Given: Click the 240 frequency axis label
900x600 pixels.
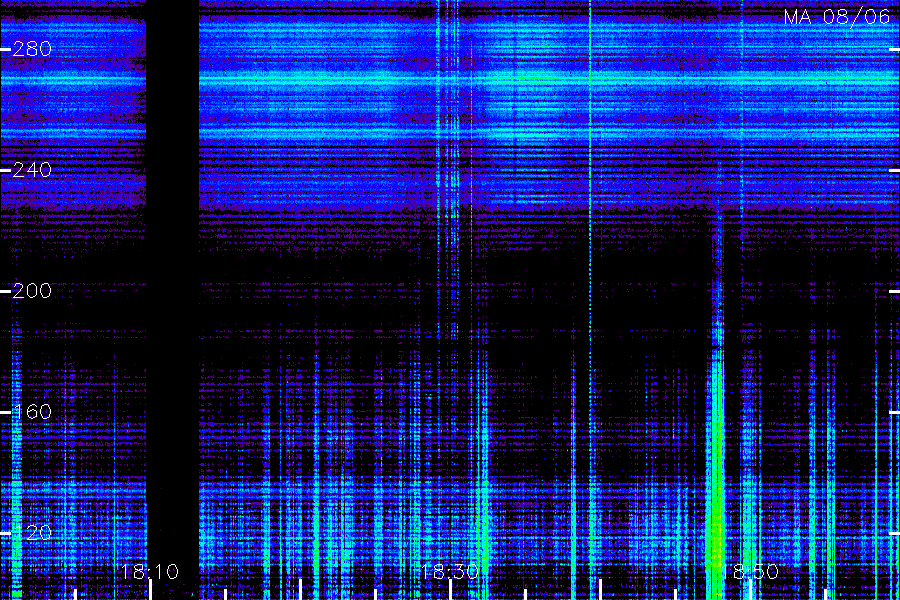Looking at the screenshot, I should pos(32,170).
